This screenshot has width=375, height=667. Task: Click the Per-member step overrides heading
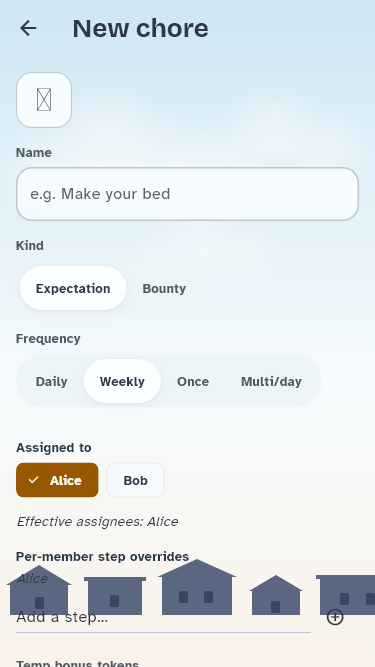[x=102, y=556]
